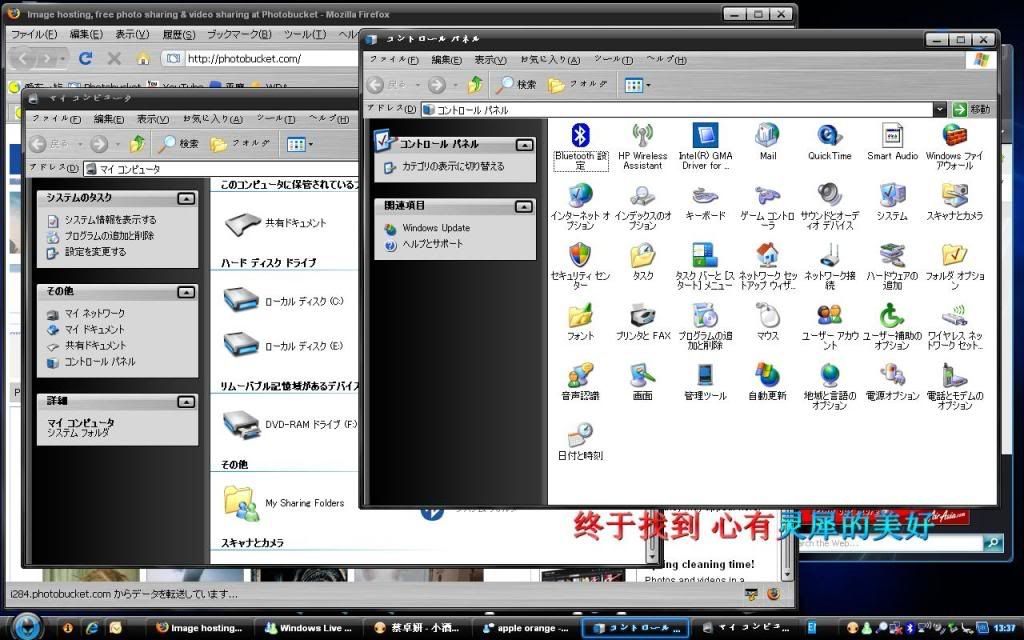Open the 編集(E) menu in Control Panel
Screen dimensions: 1024x640
446,60
